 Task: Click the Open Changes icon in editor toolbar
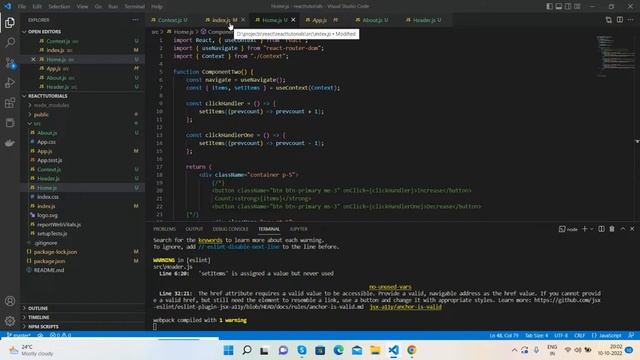(x=609, y=20)
